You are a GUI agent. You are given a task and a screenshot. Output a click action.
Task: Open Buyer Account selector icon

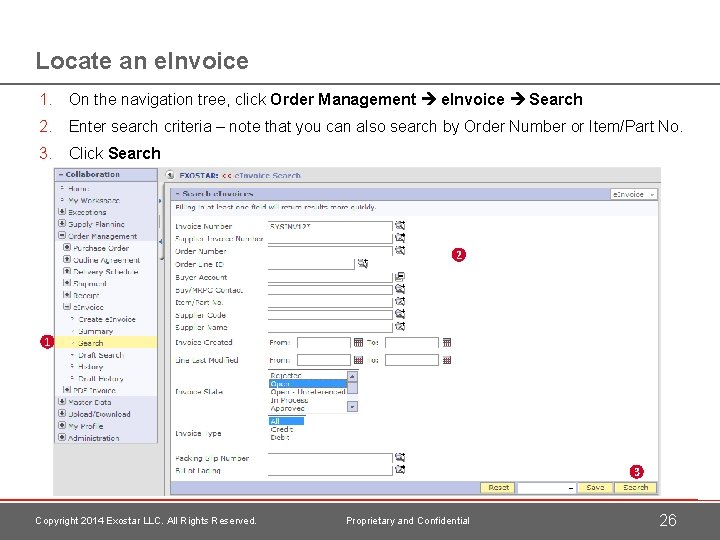coord(400,276)
